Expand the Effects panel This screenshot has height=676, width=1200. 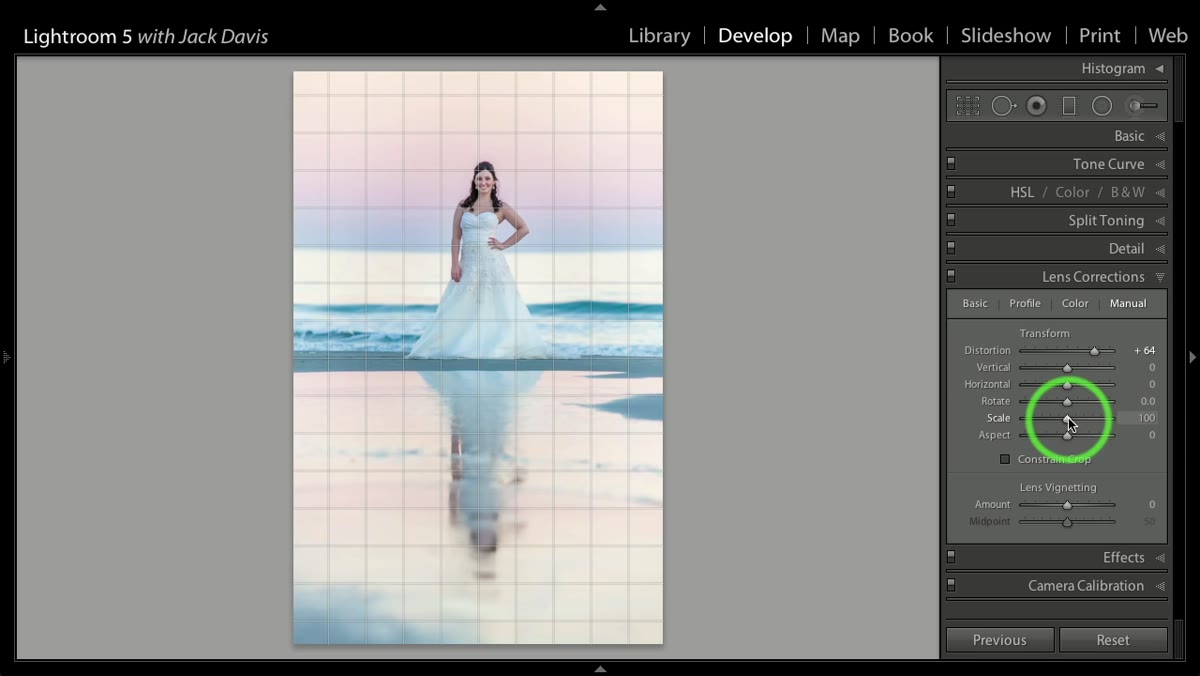pyautogui.click(x=1160, y=558)
